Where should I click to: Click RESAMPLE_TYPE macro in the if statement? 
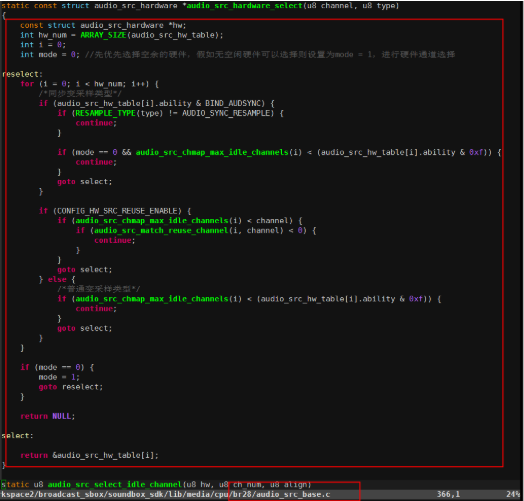[x=105, y=113]
